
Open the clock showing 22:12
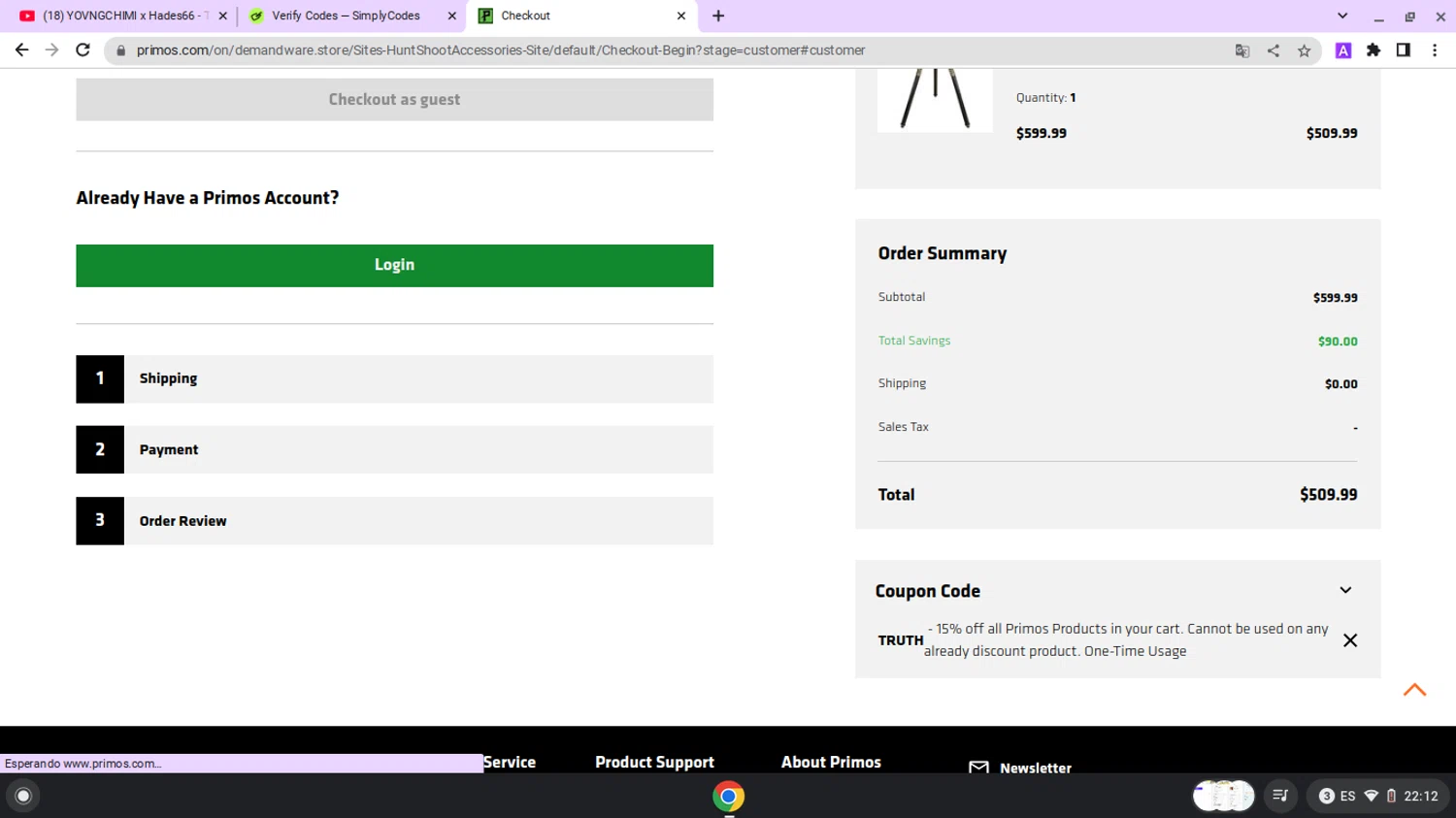(x=1421, y=797)
